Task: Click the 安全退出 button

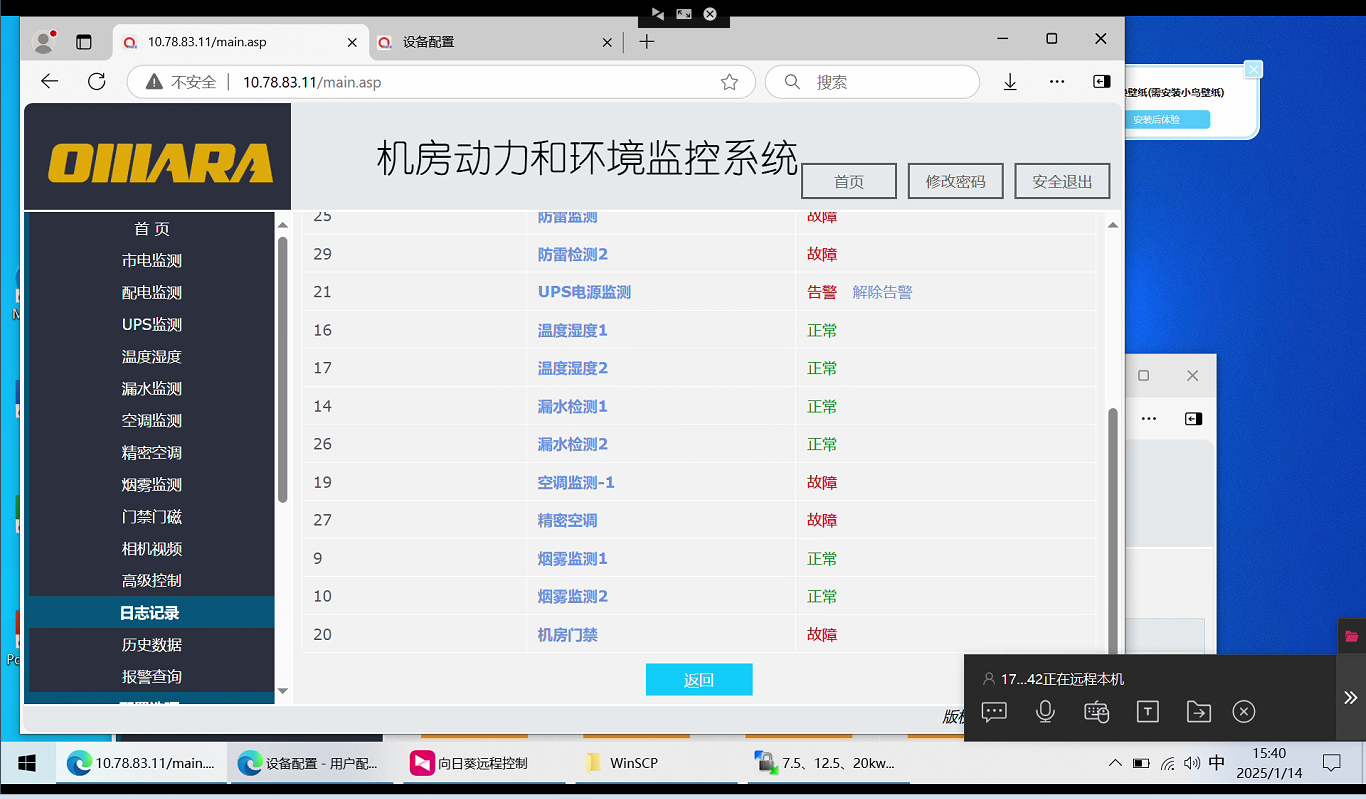Action: (1062, 181)
